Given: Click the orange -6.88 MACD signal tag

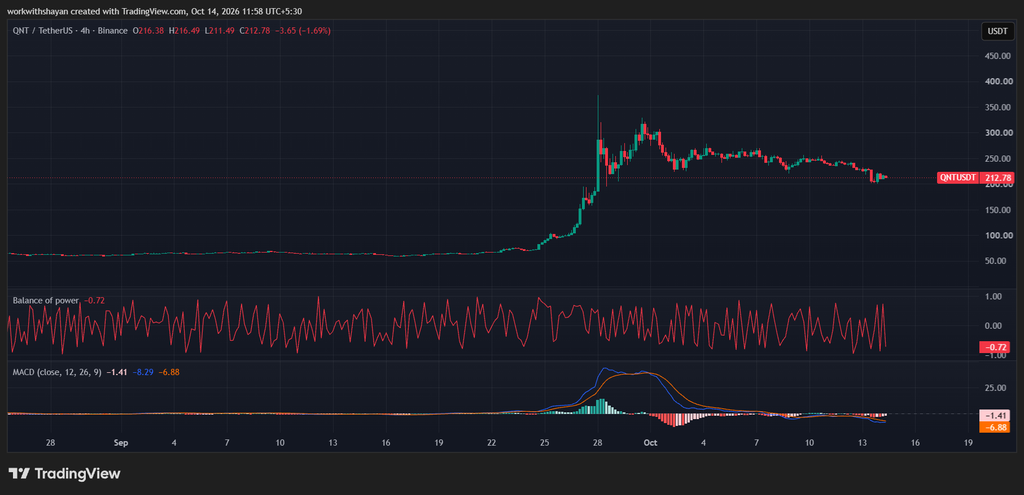Looking at the screenshot, I should tap(997, 427).
